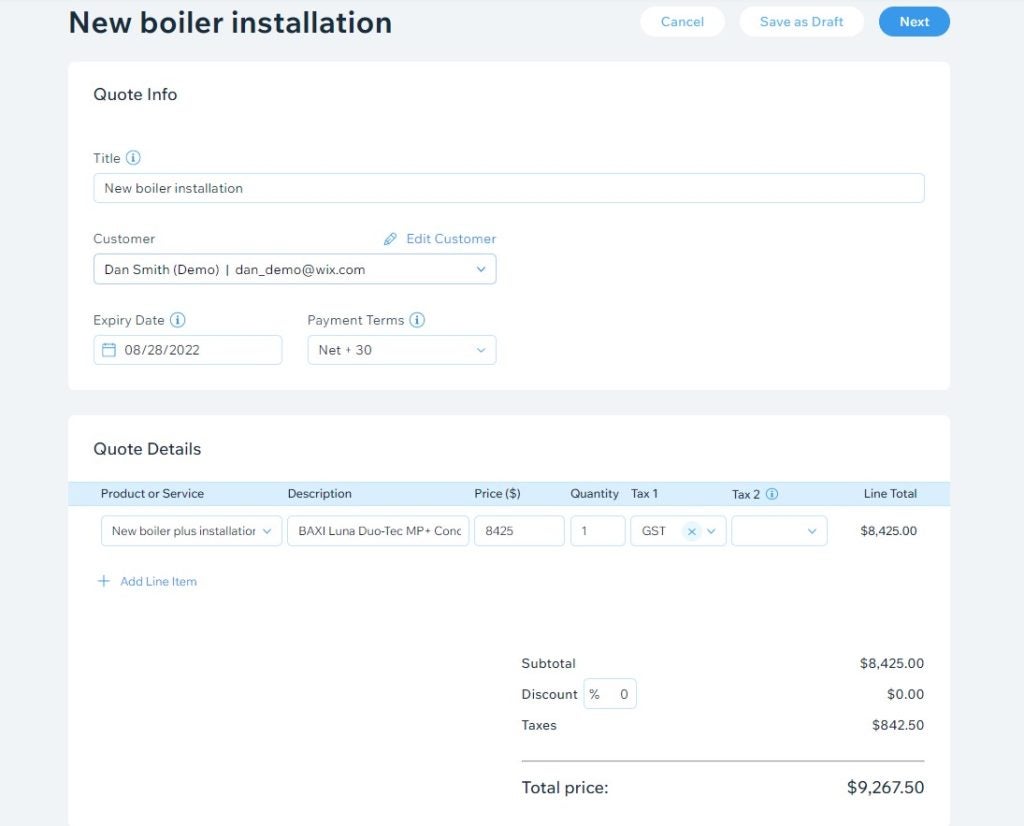This screenshot has height=826, width=1024.
Task: Click the Next button
Action: (913, 21)
